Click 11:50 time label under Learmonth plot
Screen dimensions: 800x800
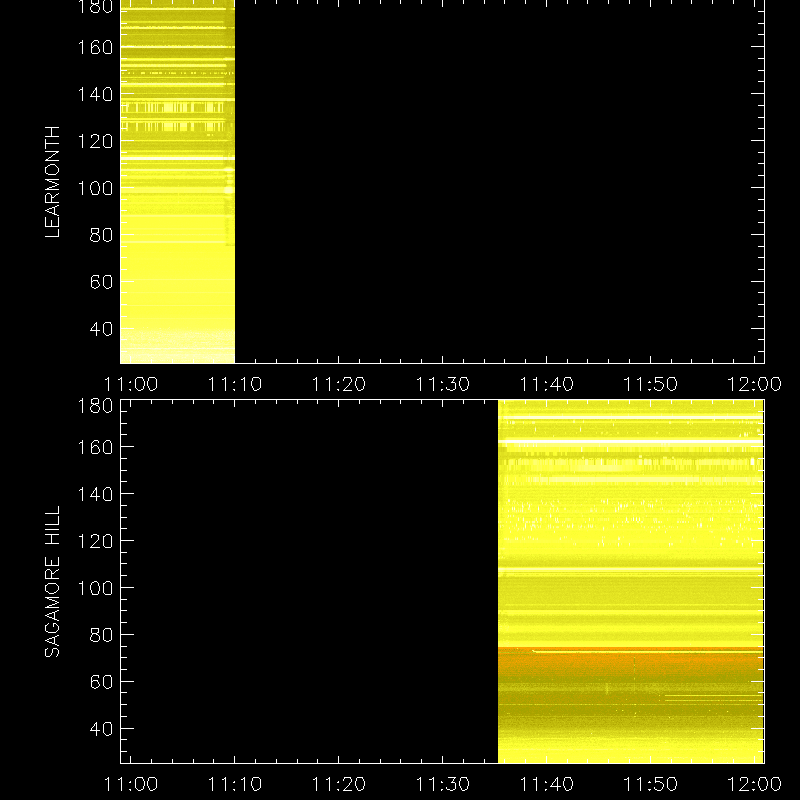[651, 384]
